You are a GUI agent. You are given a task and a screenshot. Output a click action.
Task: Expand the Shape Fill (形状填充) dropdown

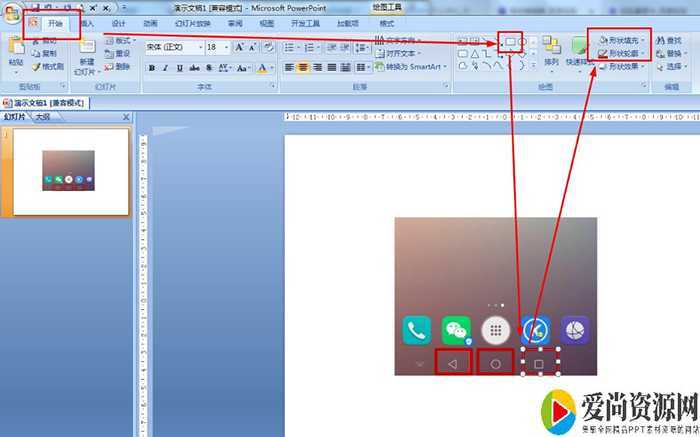tap(641, 40)
